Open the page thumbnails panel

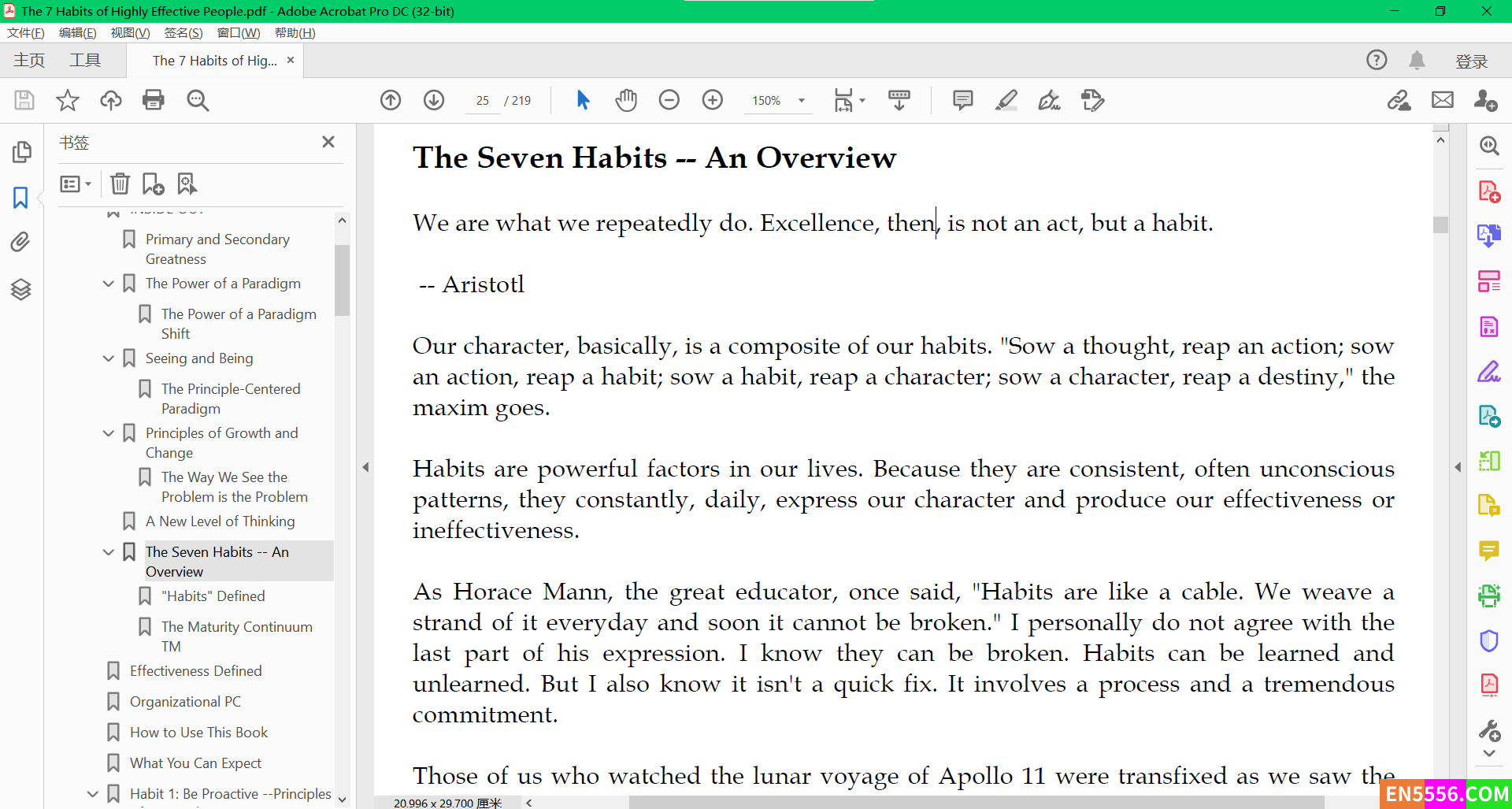[x=21, y=151]
